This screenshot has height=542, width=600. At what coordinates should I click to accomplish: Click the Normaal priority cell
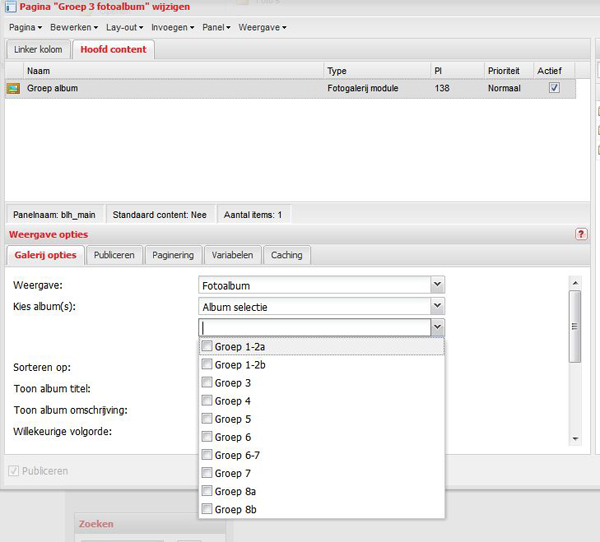504,88
